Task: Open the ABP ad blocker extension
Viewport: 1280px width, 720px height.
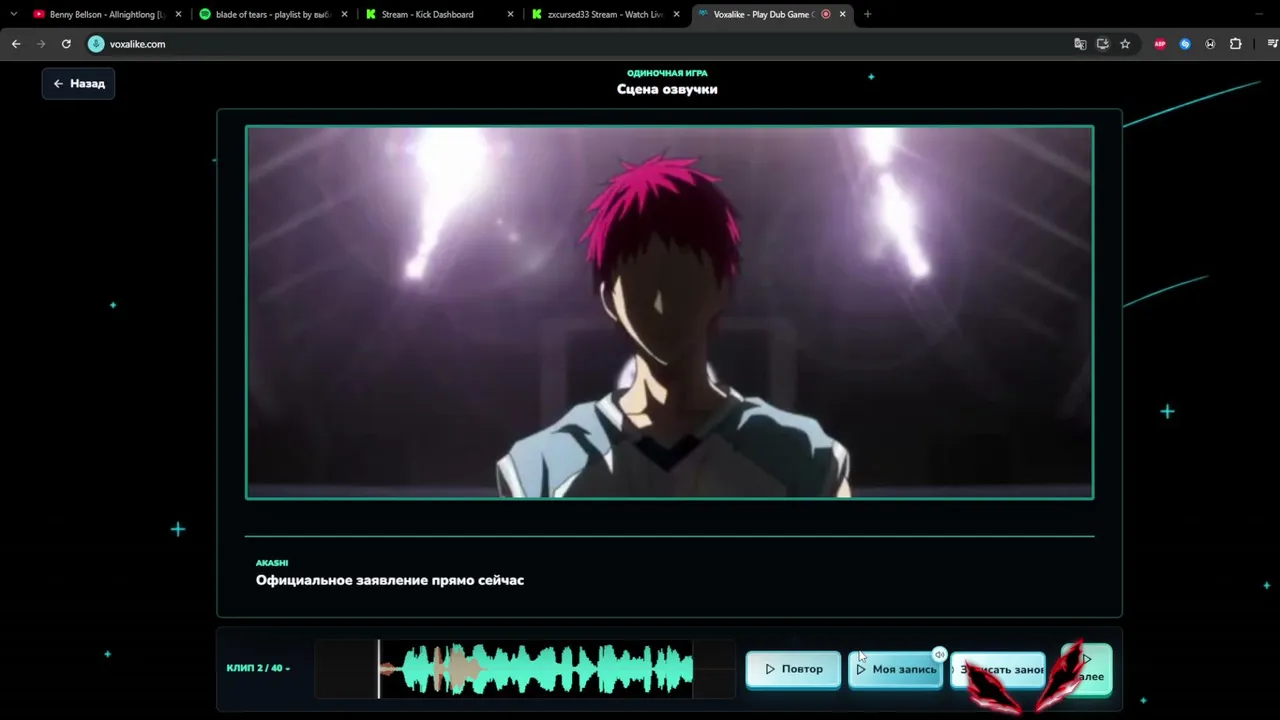Action: (x=1160, y=44)
